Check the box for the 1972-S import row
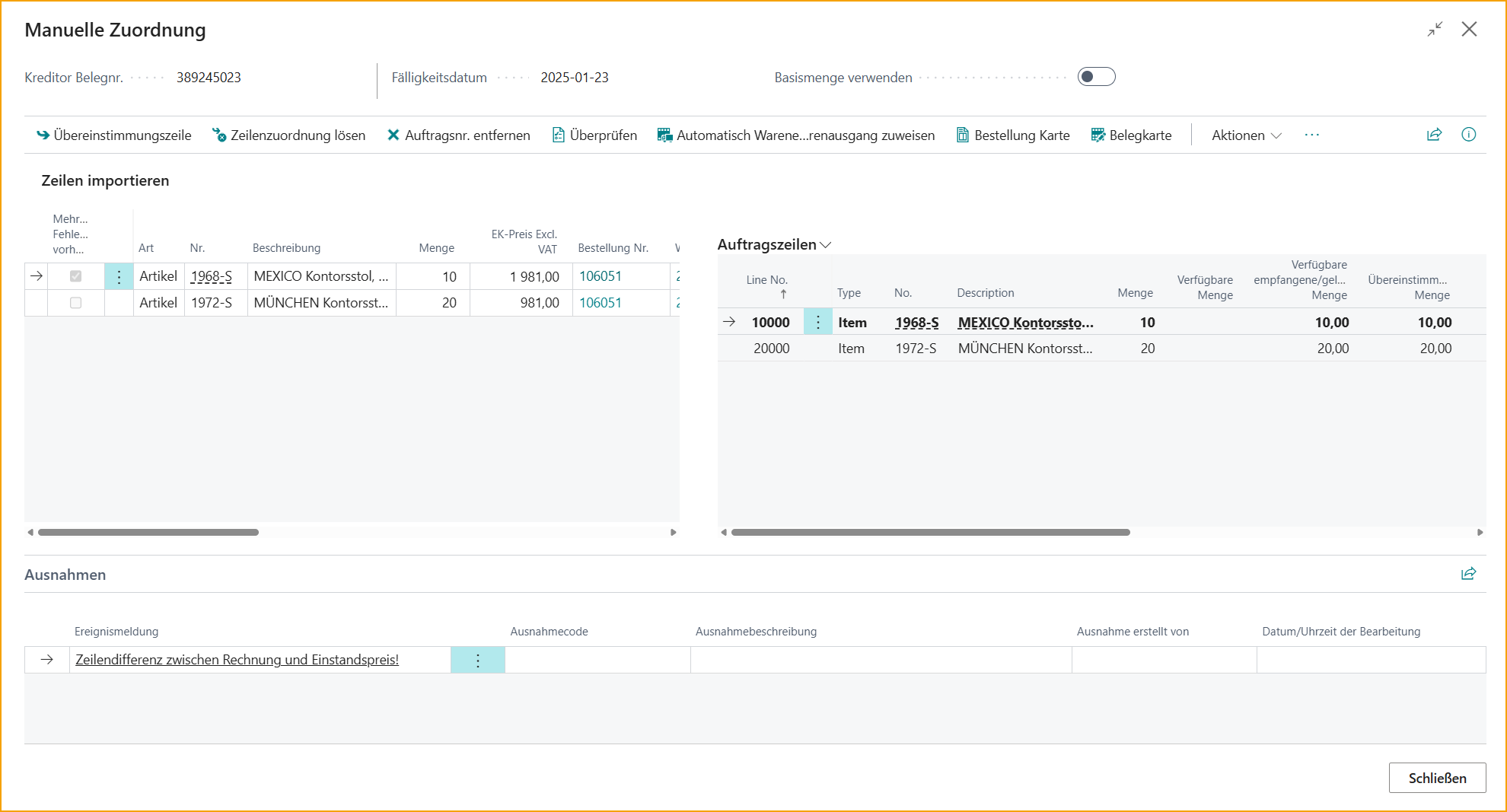The width and height of the screenshot is (1507, 812). click(75, 303)
